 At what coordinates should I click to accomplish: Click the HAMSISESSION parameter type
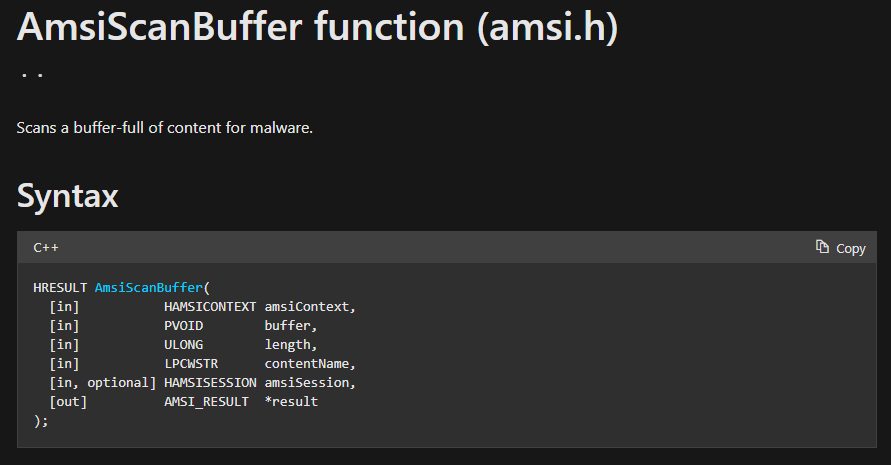(x=210, y=383)
